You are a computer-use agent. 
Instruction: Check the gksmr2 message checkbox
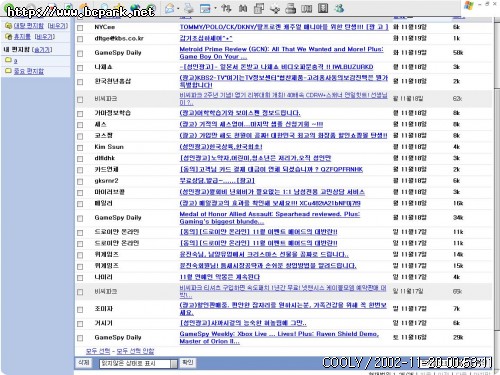click(80, 182)
